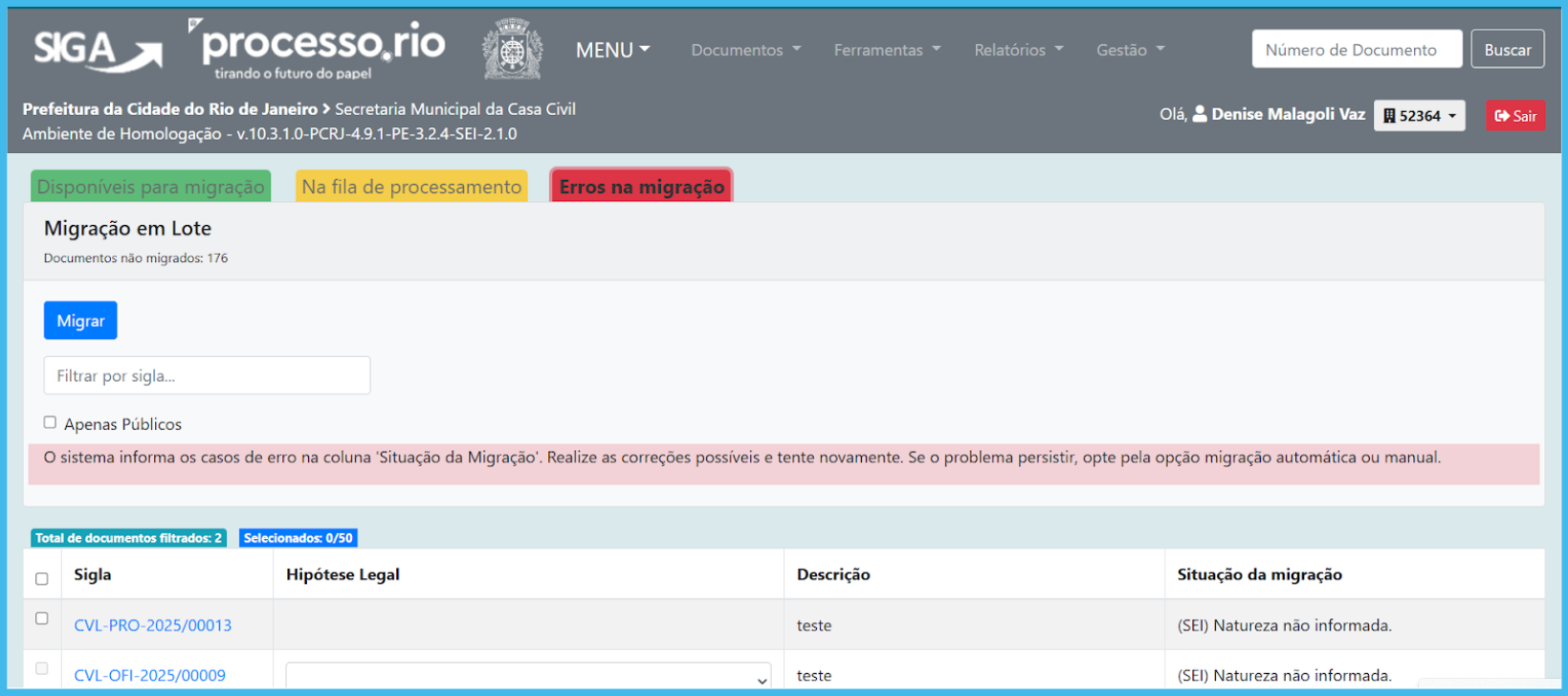Screen dimensions: 1568x696
Task: Open the MENU dropdown
Action: [612, 50]
